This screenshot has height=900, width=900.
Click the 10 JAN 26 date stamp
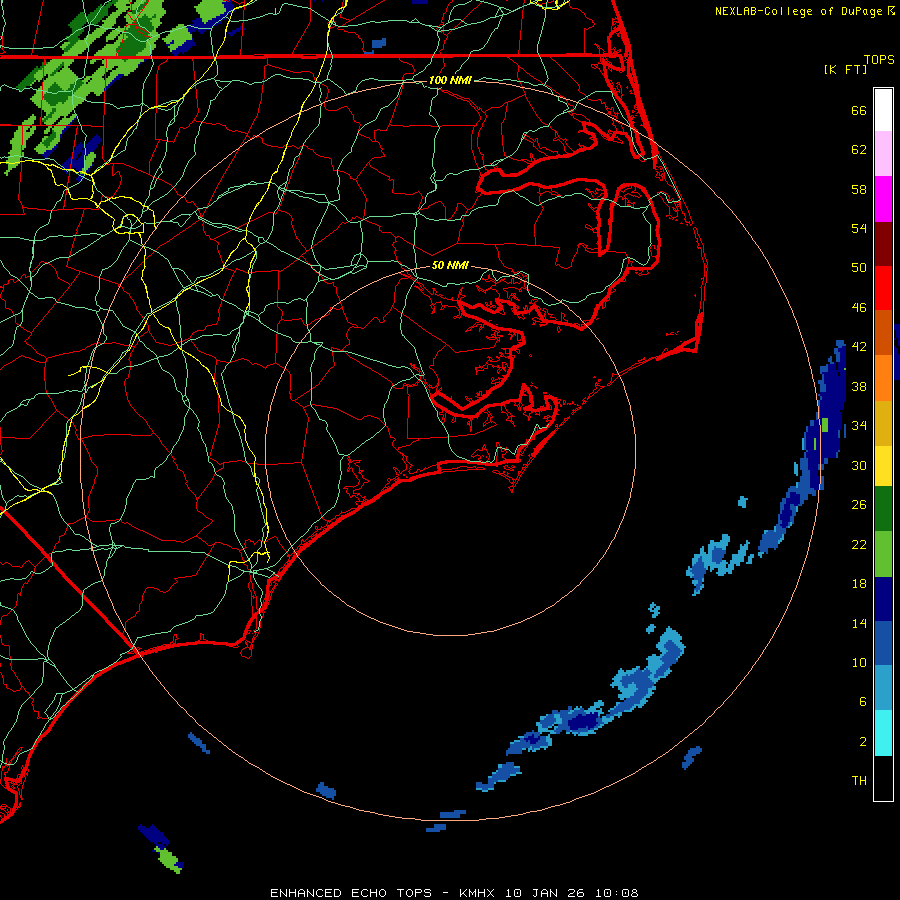[546, 893]
